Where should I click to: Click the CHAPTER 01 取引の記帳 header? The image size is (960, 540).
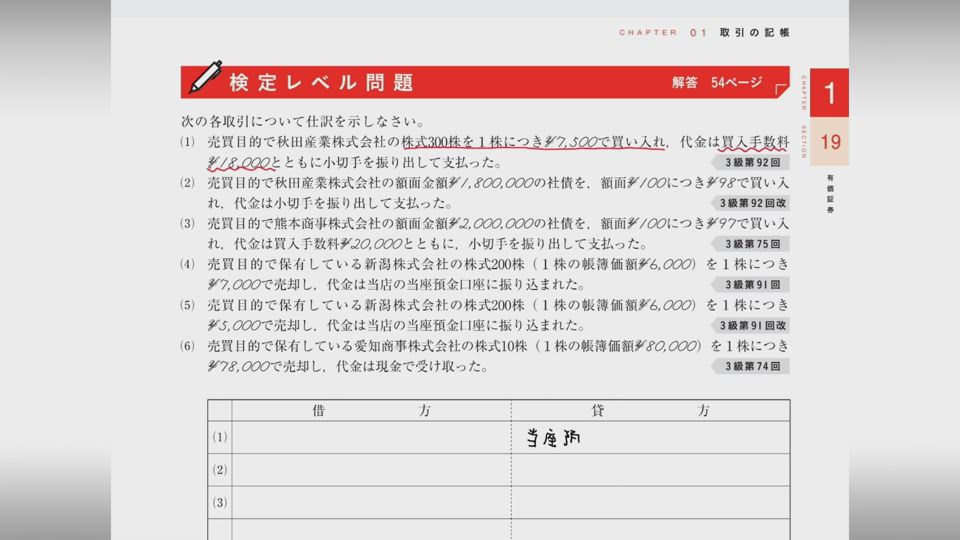point(704,32)
